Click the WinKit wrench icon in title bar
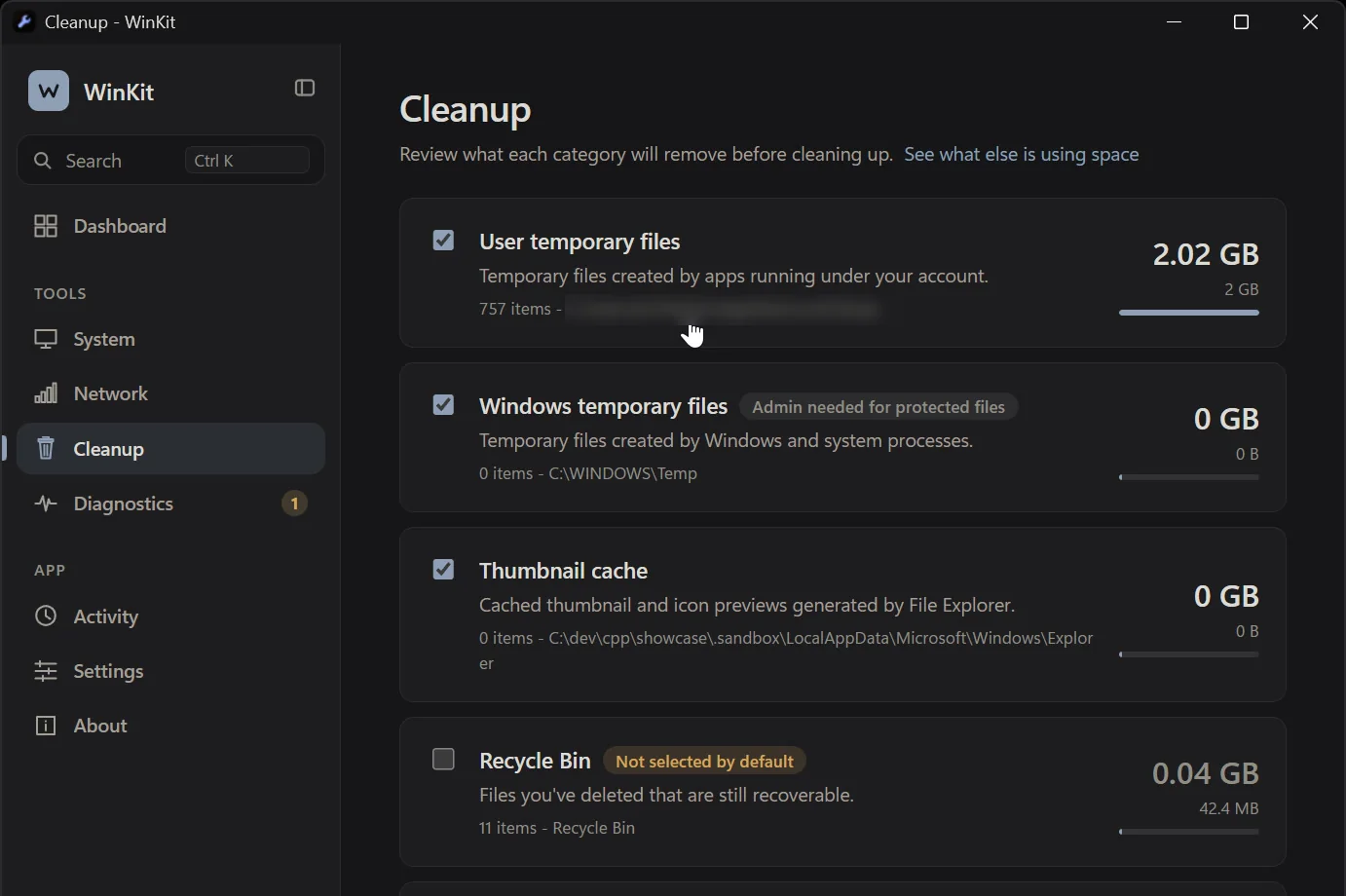This screenshot has width=1346, height=896. coord(24,21)
